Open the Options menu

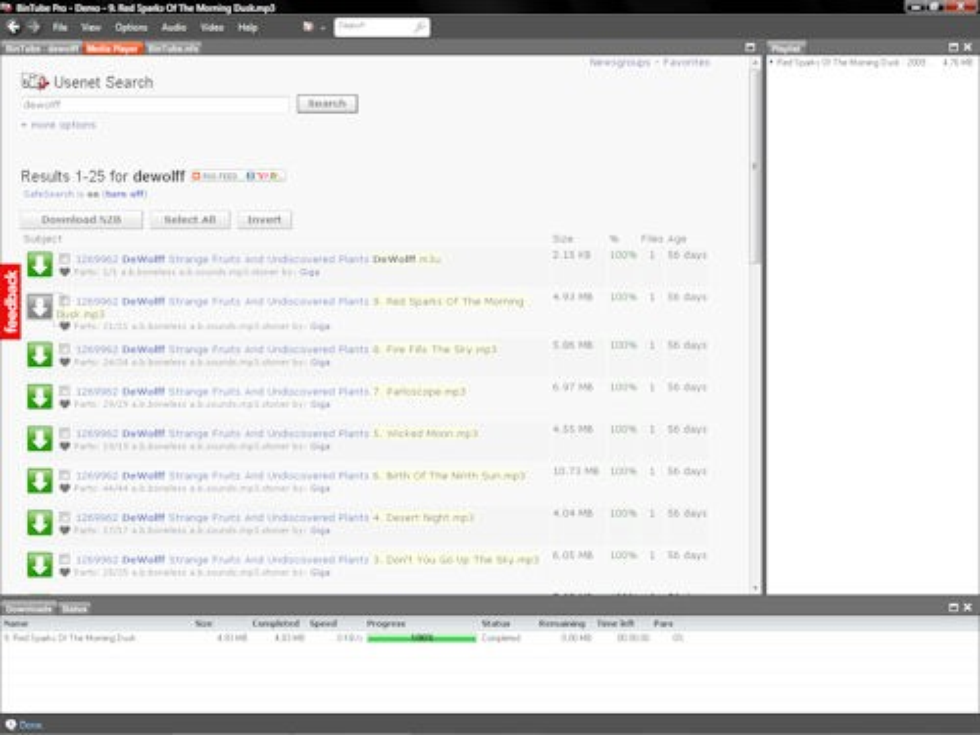(x=131, y=28)
